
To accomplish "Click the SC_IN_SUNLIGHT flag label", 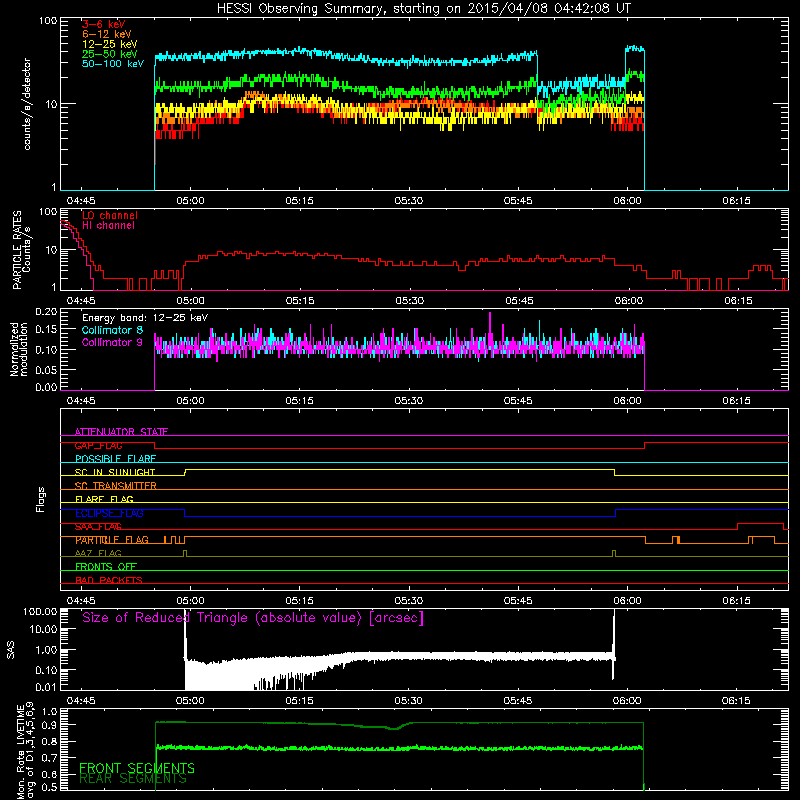I will 115,472.
